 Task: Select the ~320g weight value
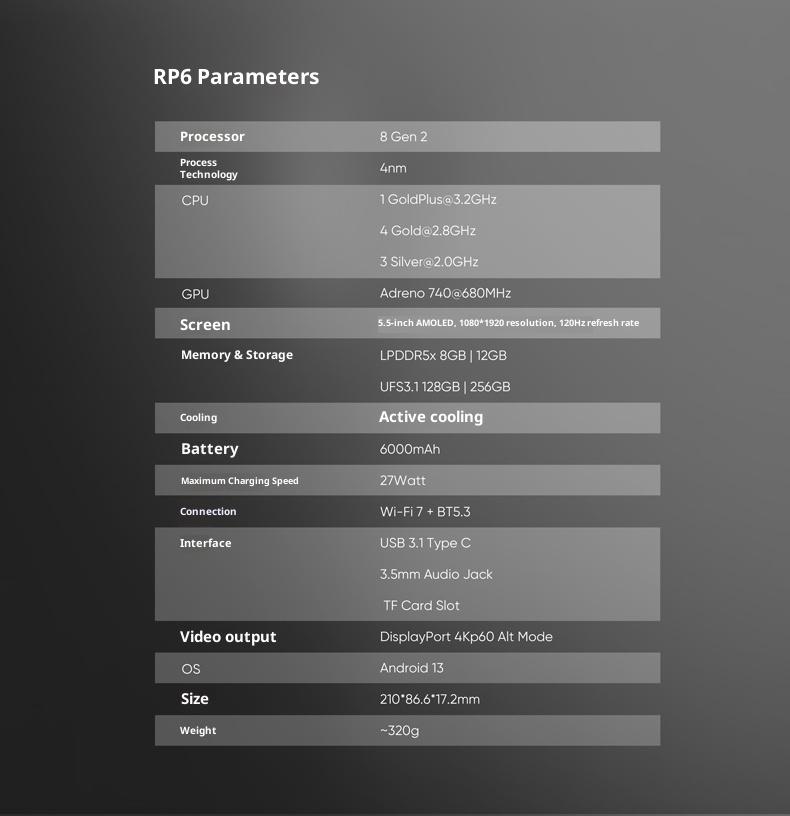[x=399, y=730]
